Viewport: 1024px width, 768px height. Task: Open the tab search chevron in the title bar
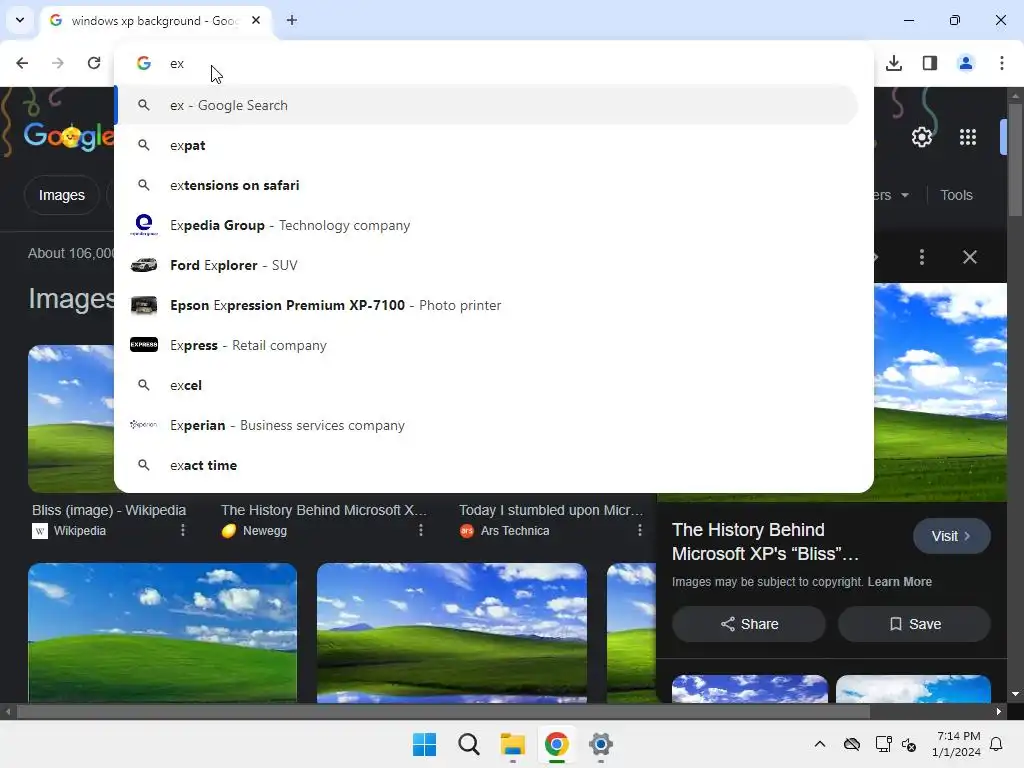click(20, 20)
